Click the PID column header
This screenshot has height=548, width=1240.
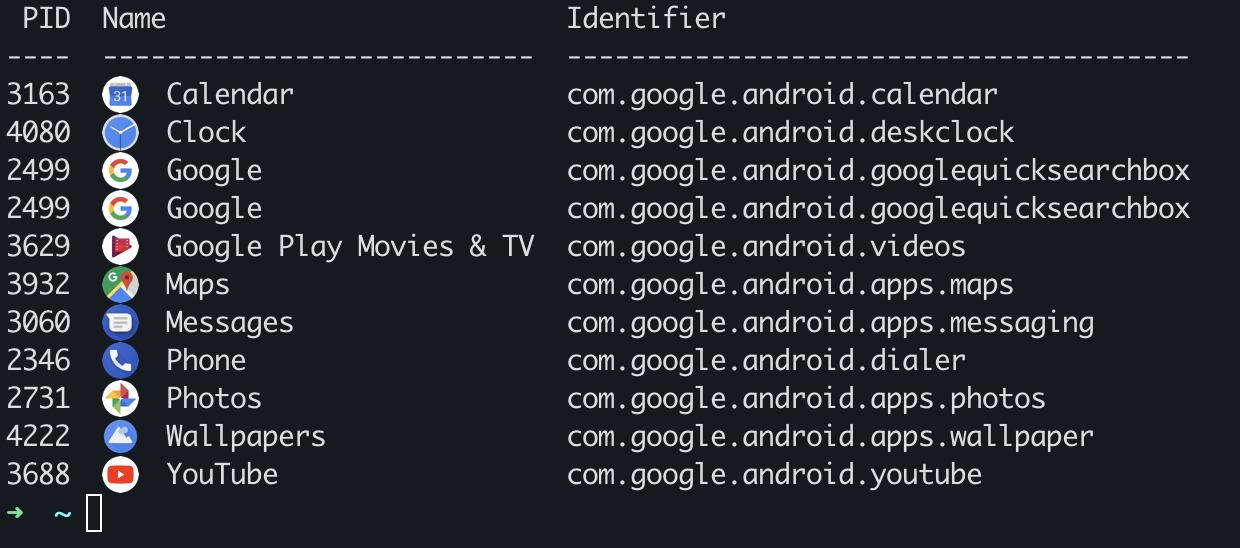tap(46, 18)
